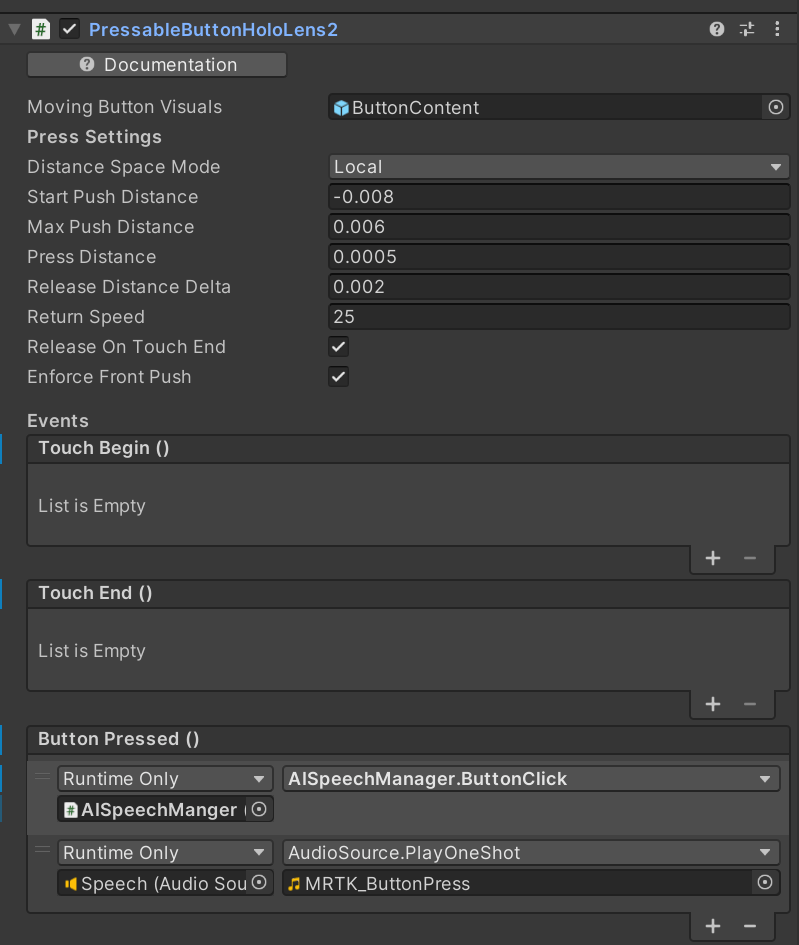Edit the Press Distance value 0.0005

point(559,257)
